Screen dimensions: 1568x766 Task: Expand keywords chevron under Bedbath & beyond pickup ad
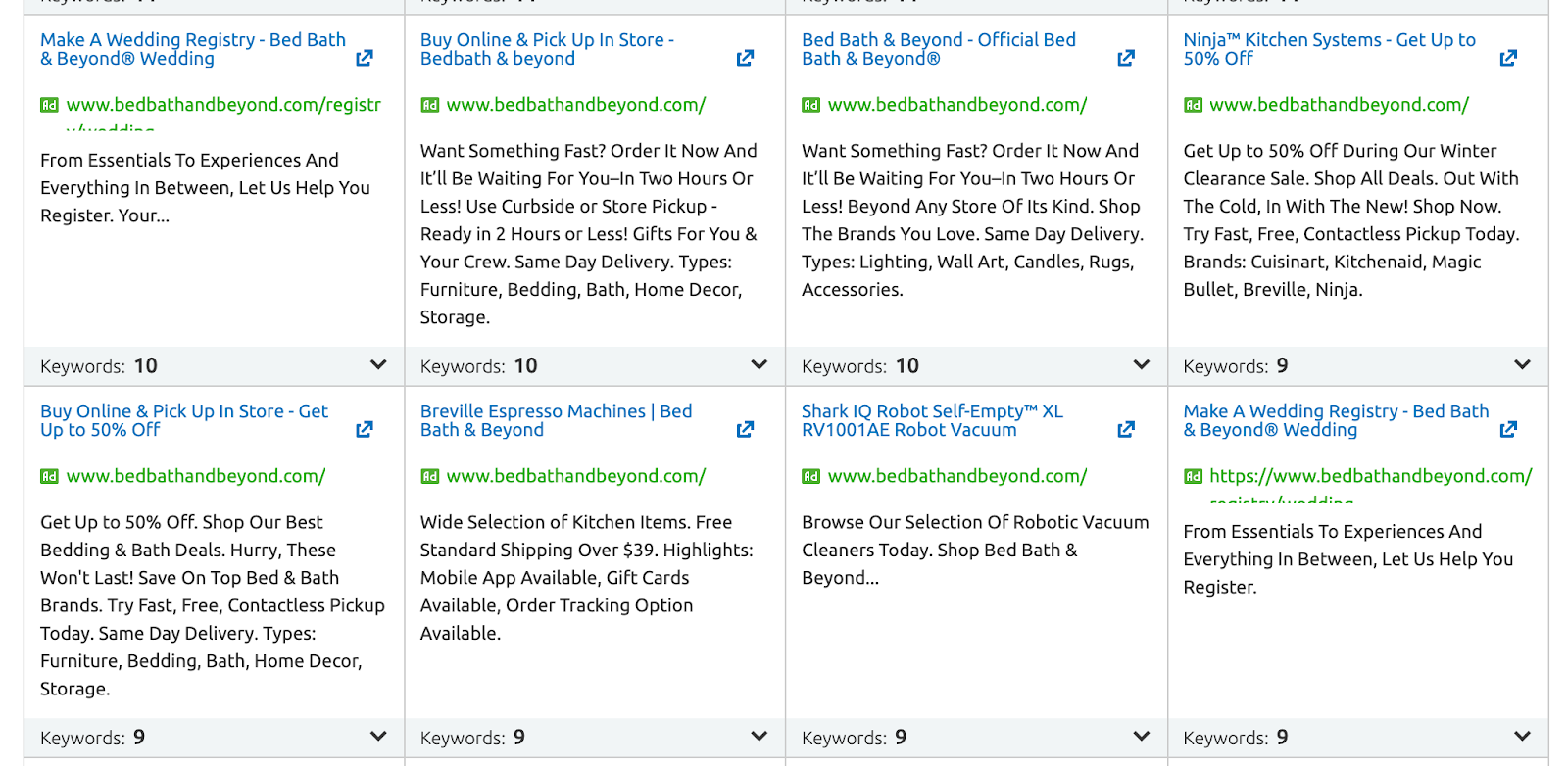pyautogui.click(x=759, y=364)
